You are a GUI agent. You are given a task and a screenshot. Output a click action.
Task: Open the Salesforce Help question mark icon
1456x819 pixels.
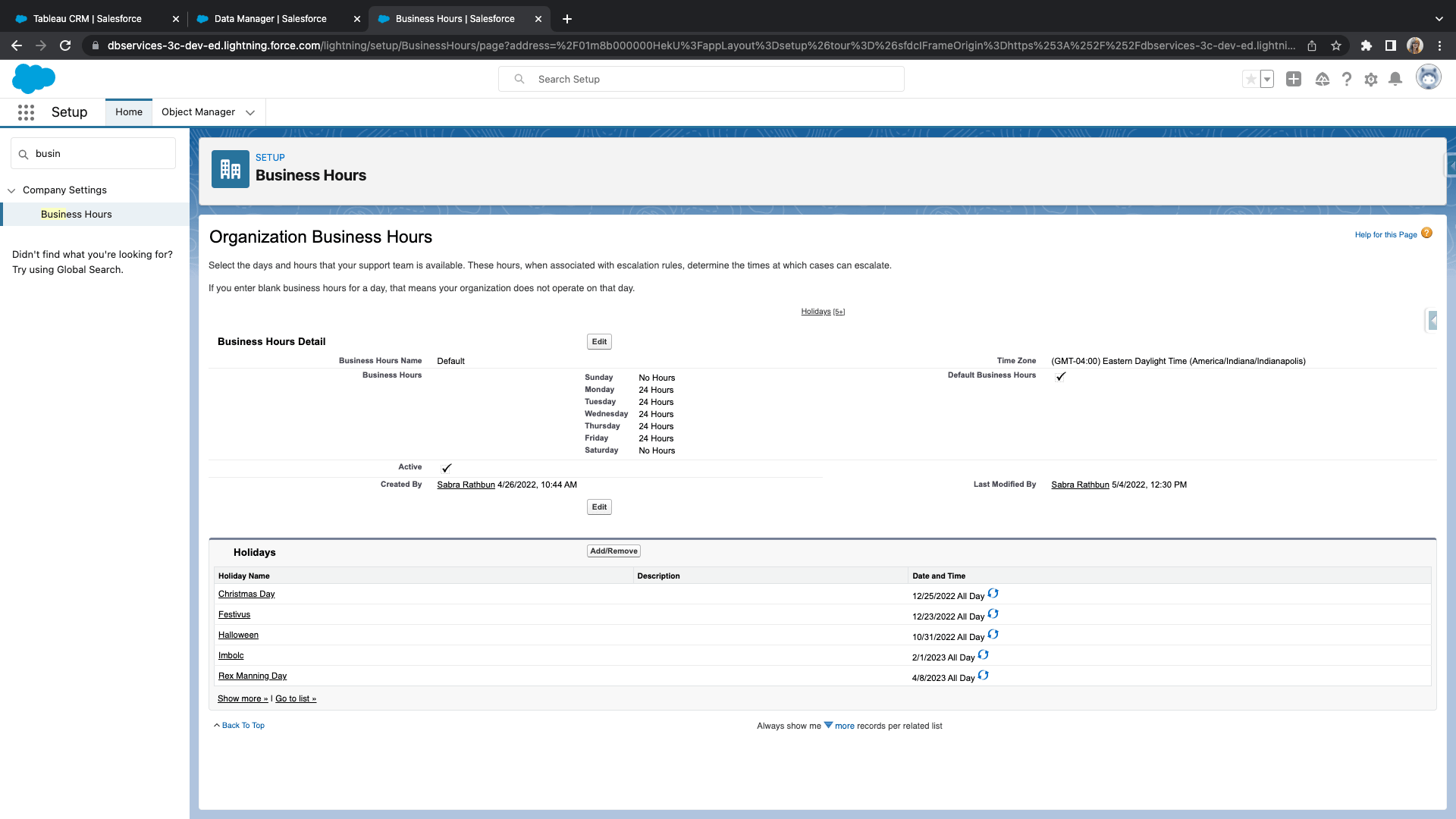pyautogui.click(x=1346, y=79)
